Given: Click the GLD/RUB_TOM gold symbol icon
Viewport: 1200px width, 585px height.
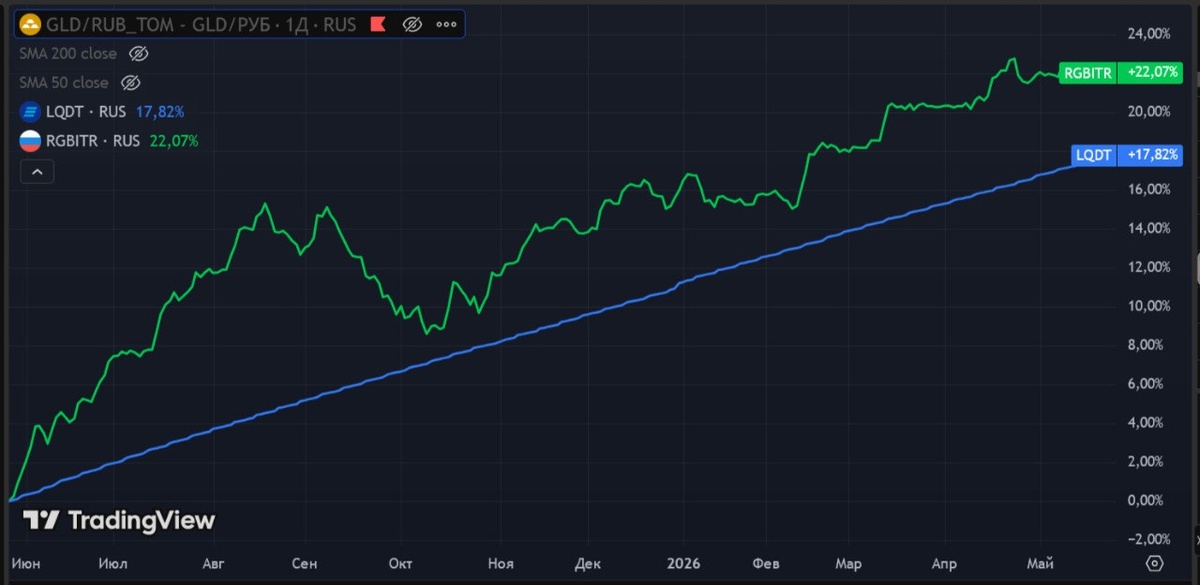Looking at the screenshot, I should (x=31, y=24).
